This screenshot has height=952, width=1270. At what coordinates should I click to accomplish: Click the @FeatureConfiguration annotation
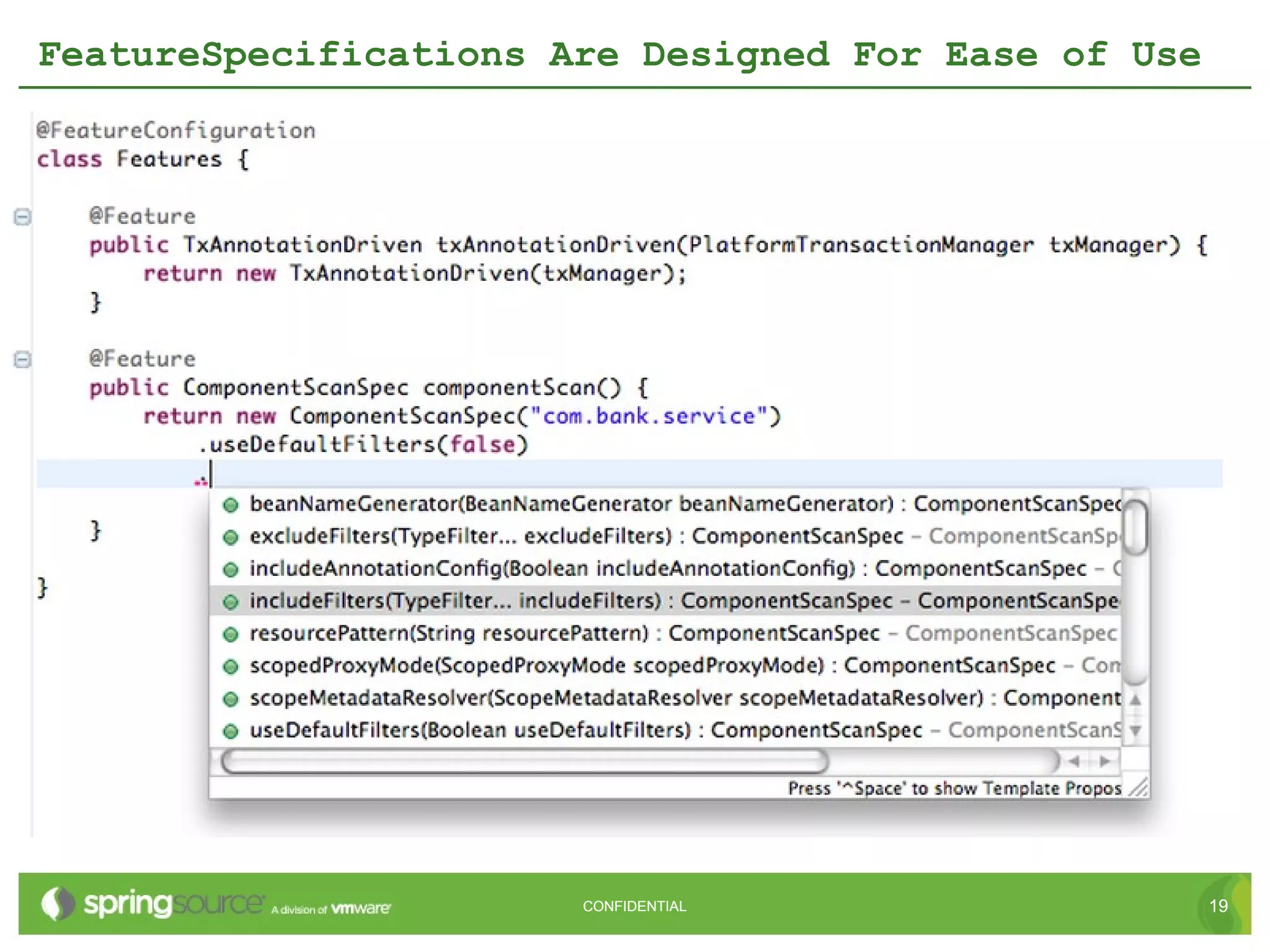(x=176, y=131)
